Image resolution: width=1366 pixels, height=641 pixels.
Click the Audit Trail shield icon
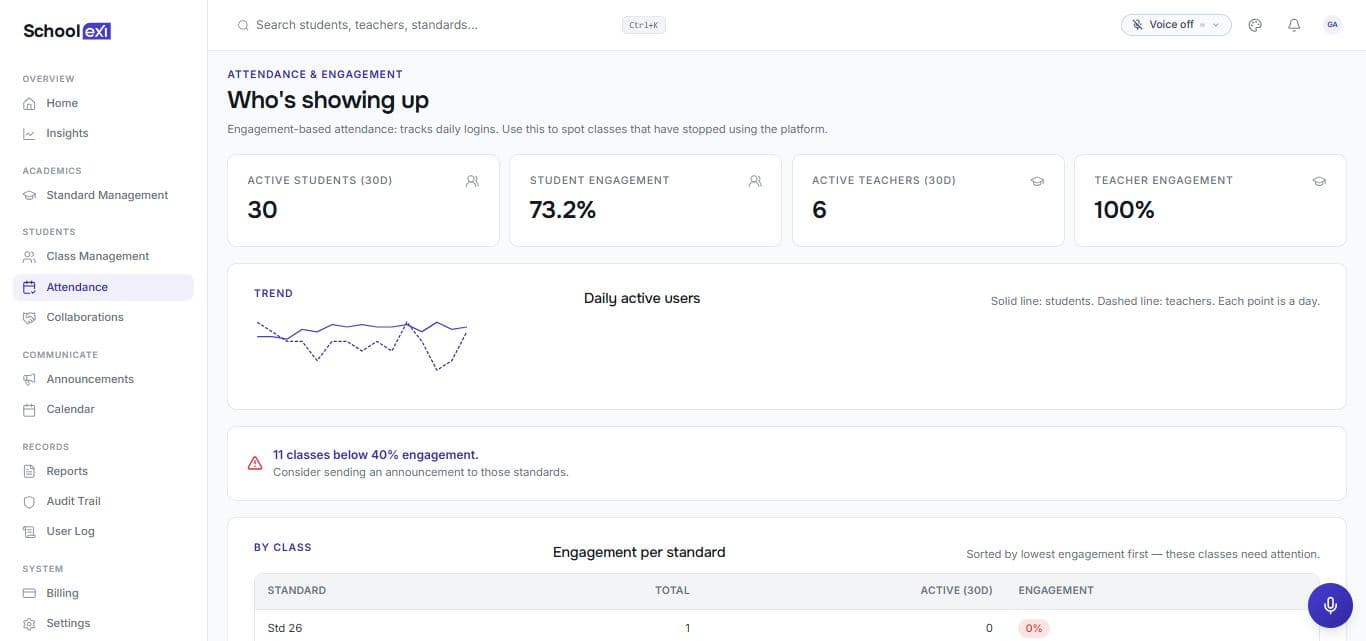tap(29, 501)
